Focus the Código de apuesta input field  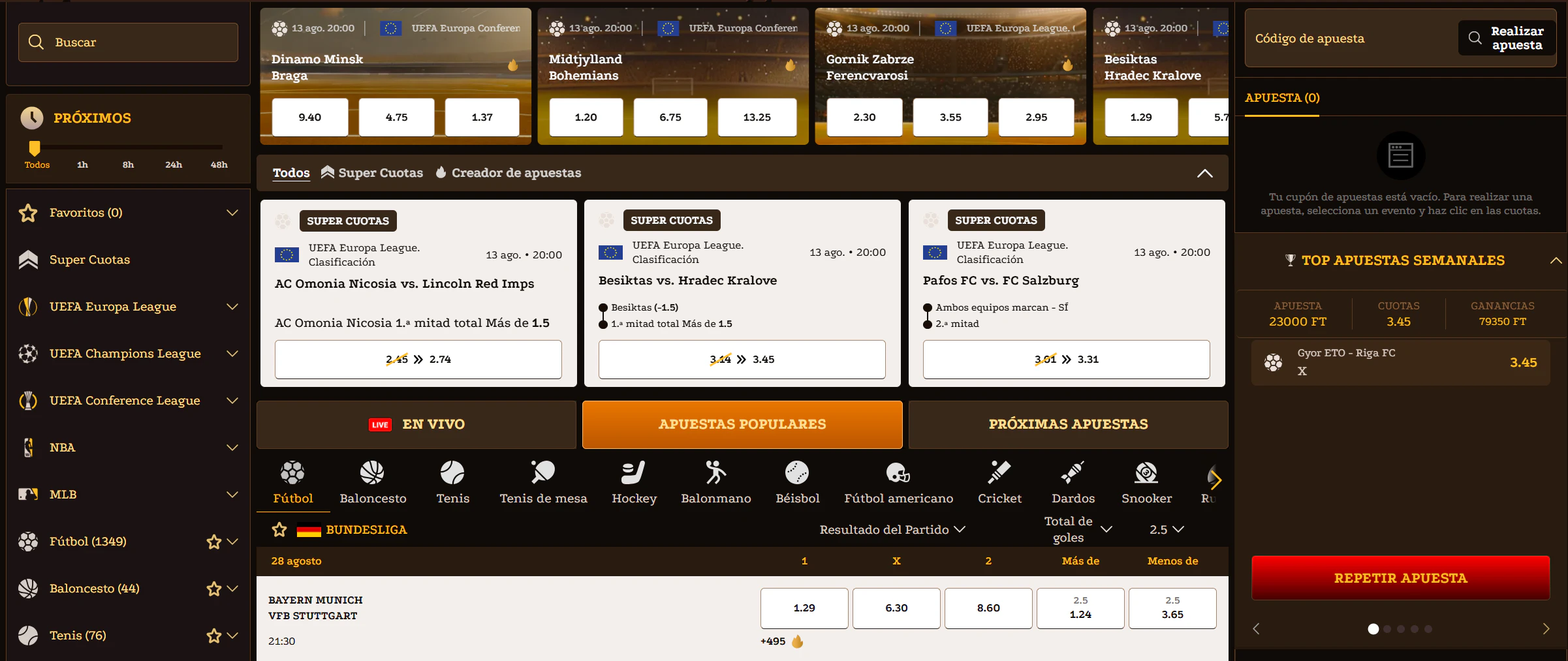tap(1351, 38)
